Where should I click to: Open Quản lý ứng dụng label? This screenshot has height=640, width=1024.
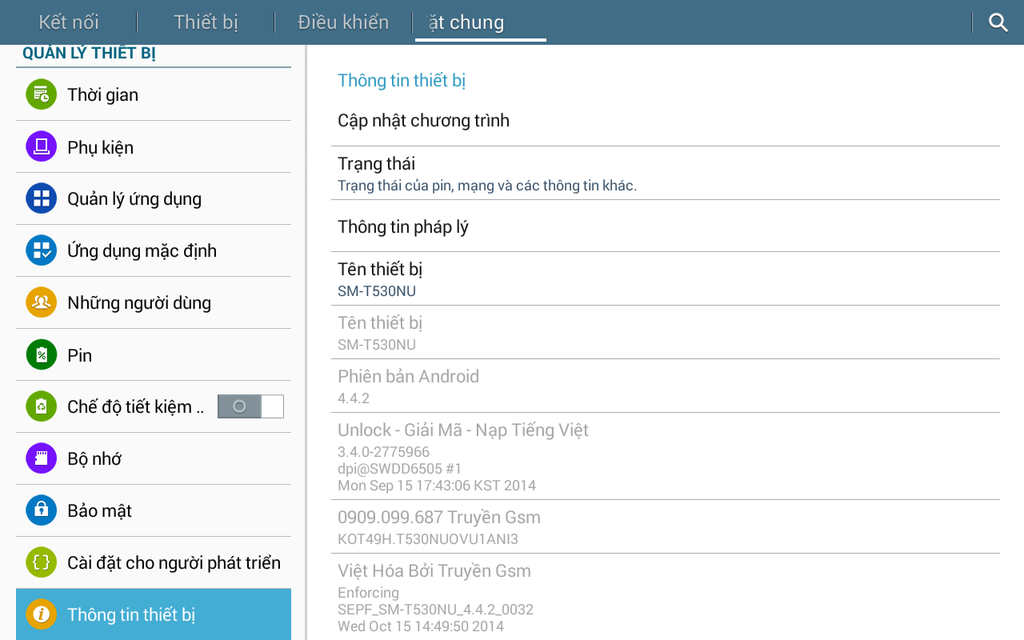[x=134, y=199]
